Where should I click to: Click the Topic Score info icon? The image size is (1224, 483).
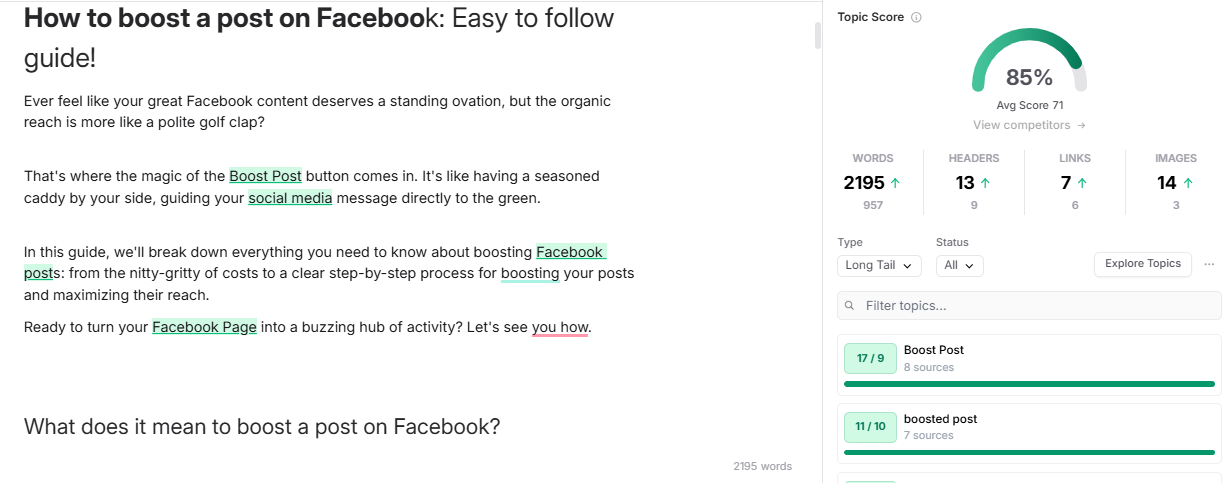(917, 17)
